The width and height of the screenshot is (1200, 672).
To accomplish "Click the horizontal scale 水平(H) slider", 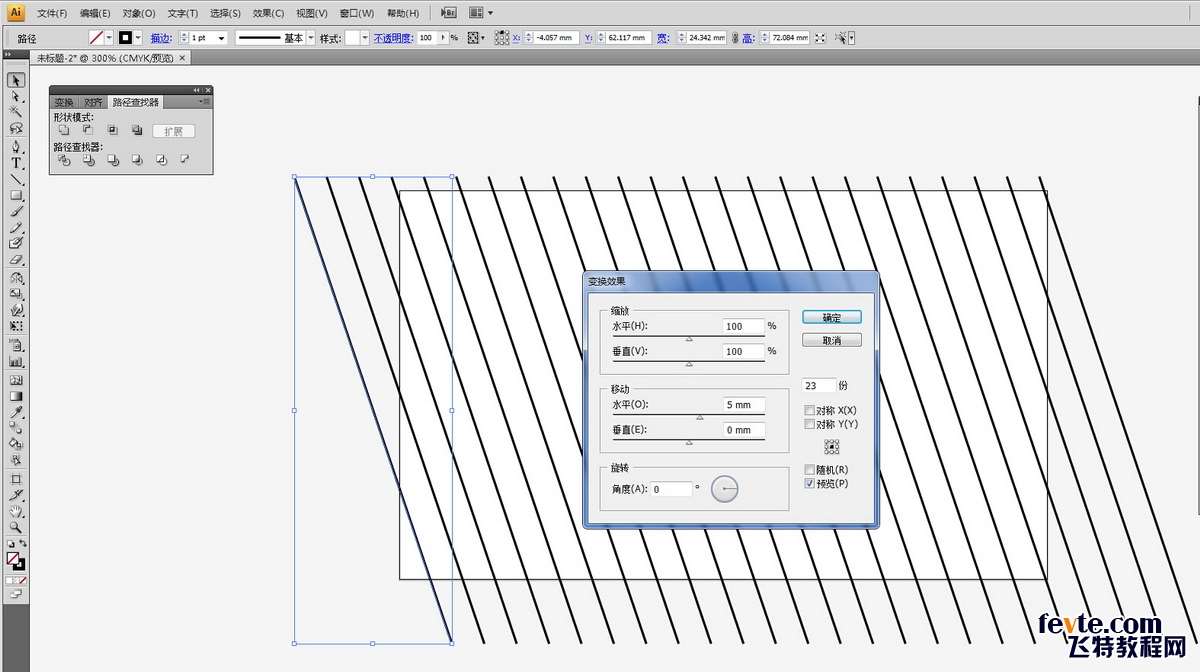I will point(688,337).
